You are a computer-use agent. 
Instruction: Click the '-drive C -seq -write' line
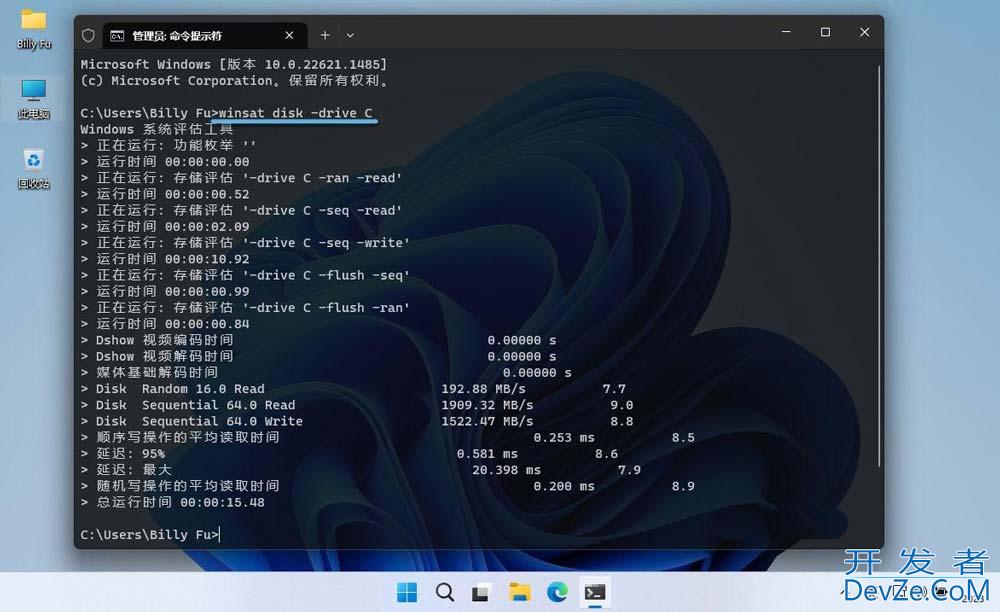[x=245, y=243]
